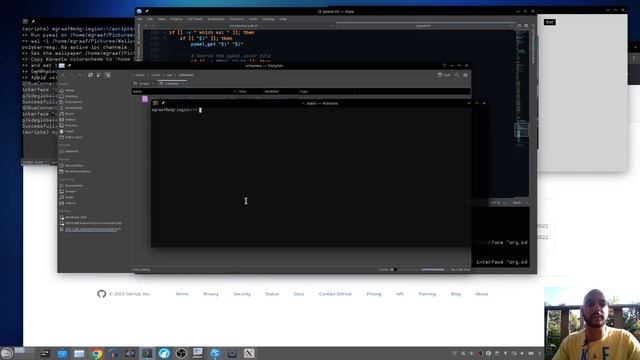
Task: Open the Projects menu in Kate
Action: pyautogui.click(x=176, y=19)
